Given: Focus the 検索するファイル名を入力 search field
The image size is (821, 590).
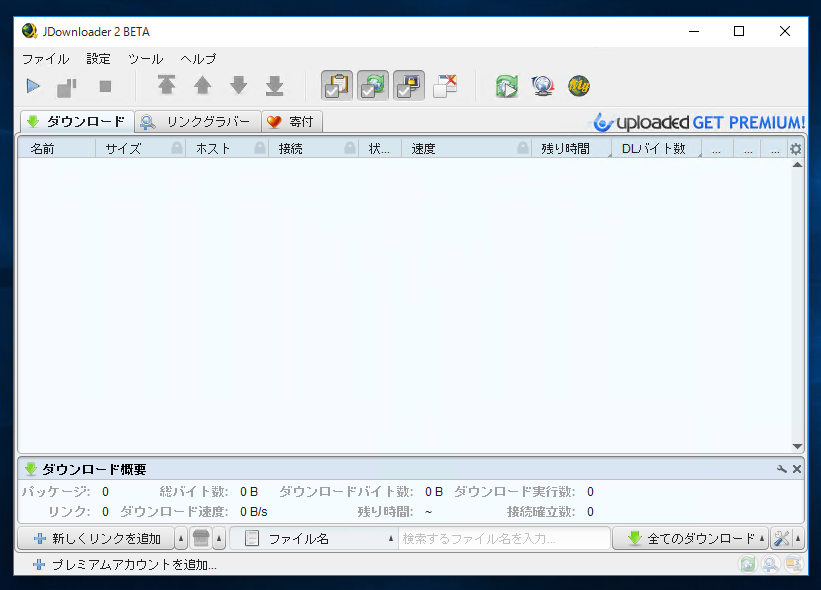Looking at the screenshot, I should (504, 538).
